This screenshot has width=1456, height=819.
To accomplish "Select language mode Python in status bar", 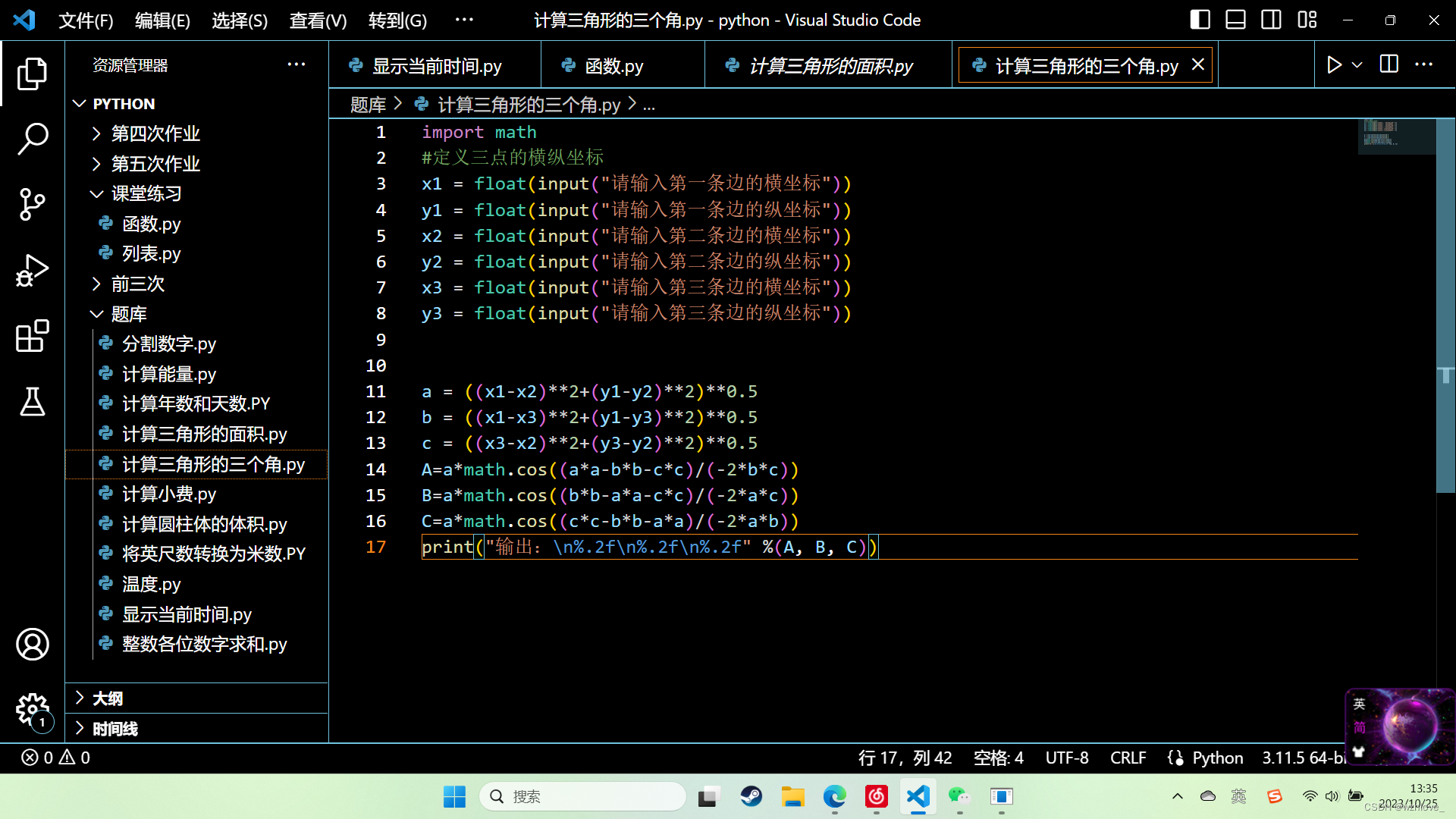I will click(1217, 758).
